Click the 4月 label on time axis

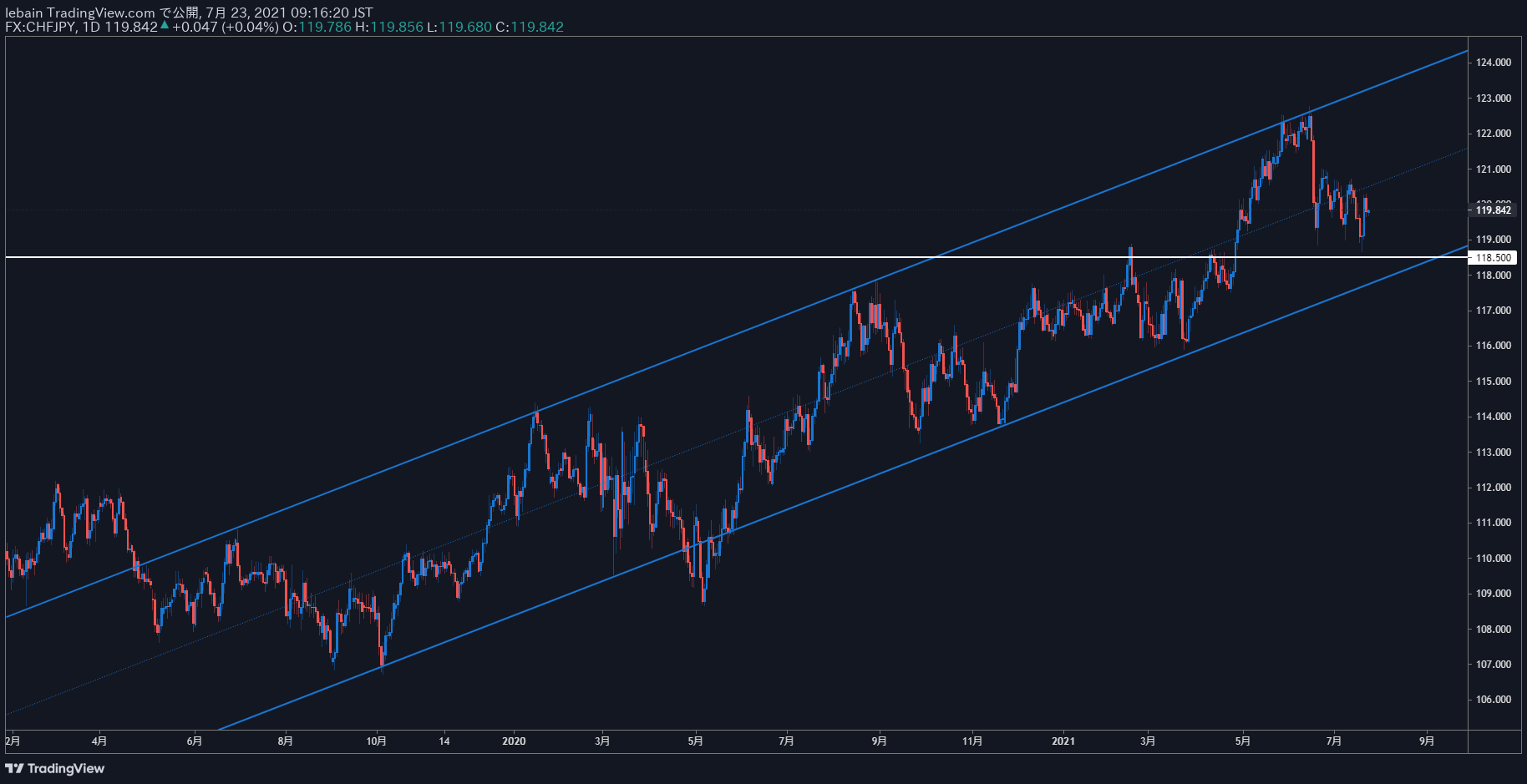click(99, 741)
